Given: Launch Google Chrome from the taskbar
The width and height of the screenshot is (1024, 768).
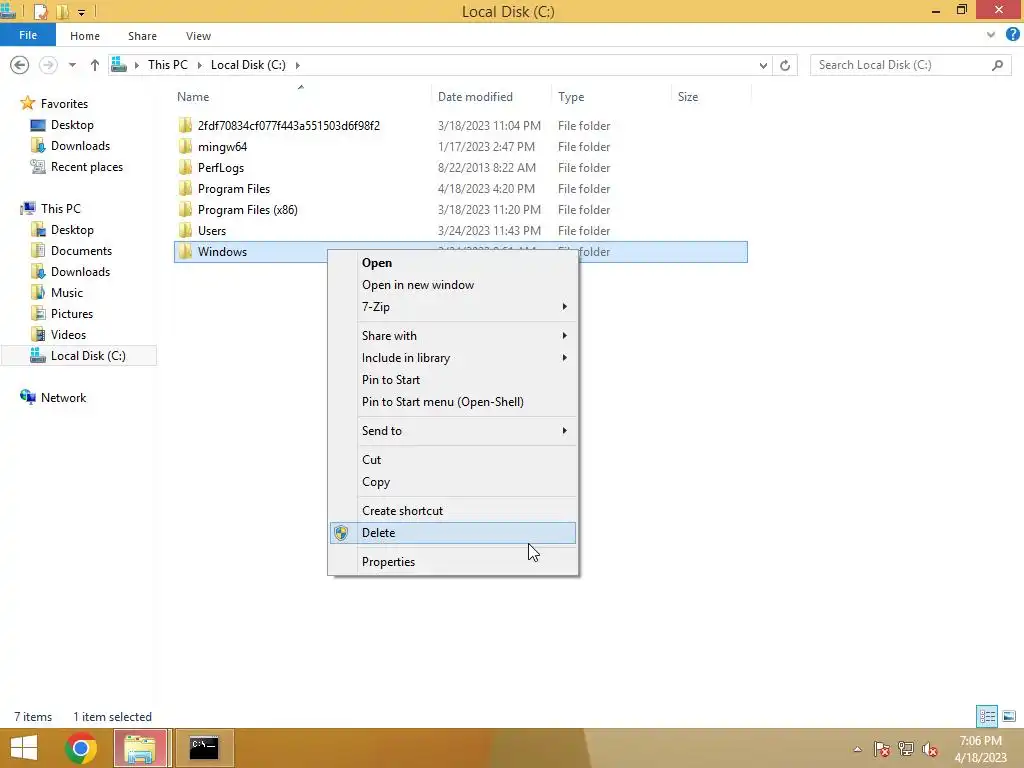Looking at the screenshot, I should coord(81,748).
